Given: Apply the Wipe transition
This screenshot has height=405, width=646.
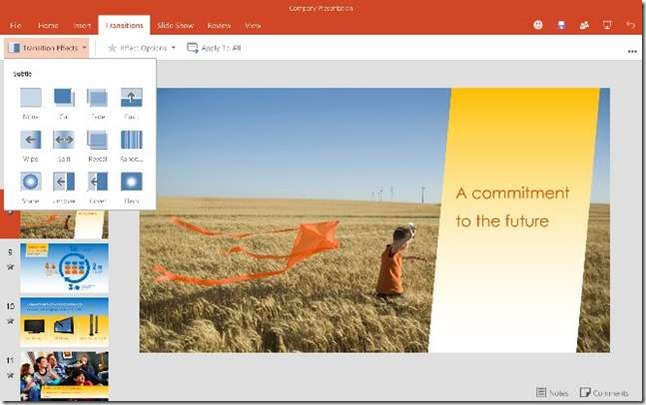Looking at the screenshot, I should pos(31,140).
